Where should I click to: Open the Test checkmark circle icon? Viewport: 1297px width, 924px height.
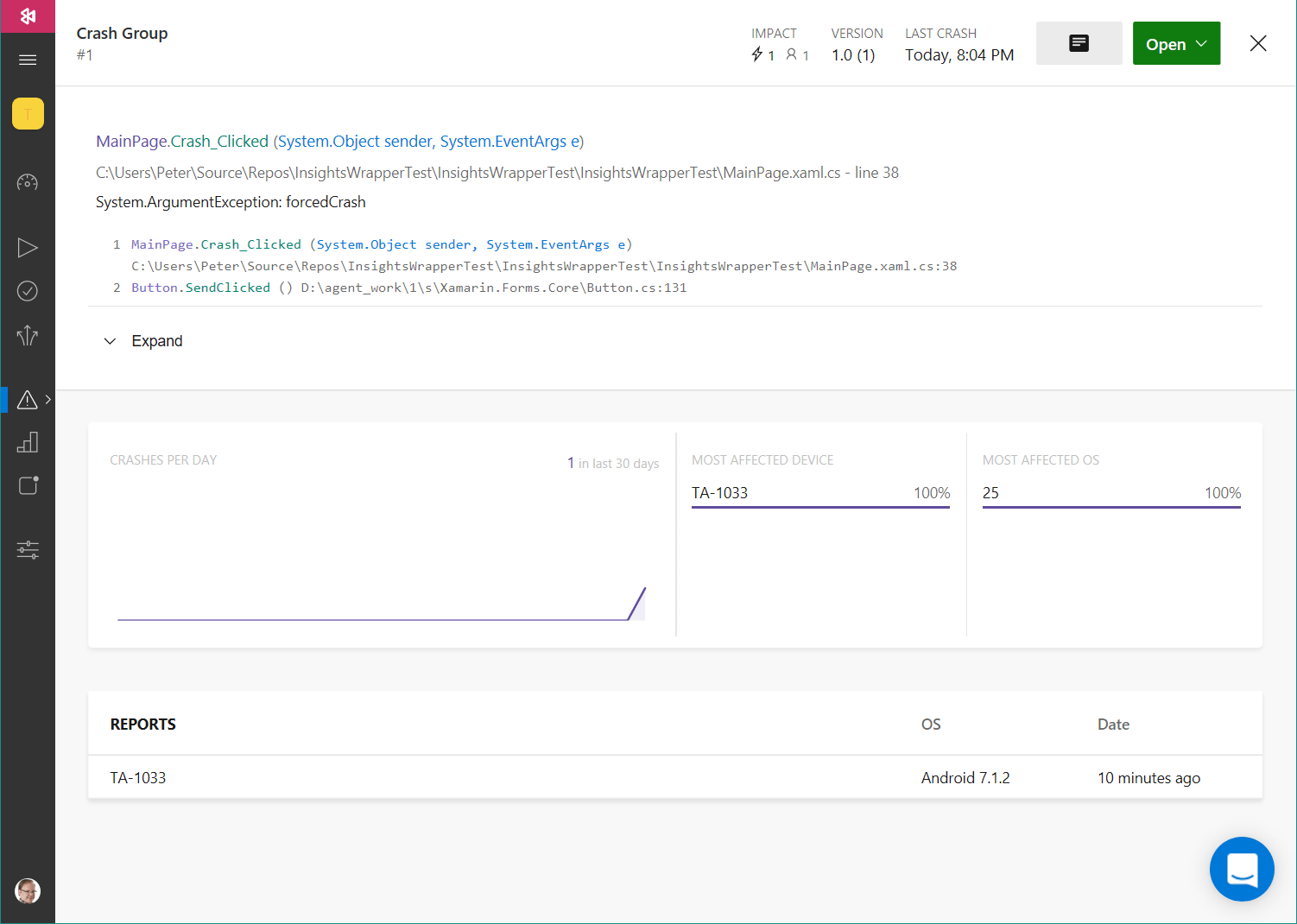(28, 291)
